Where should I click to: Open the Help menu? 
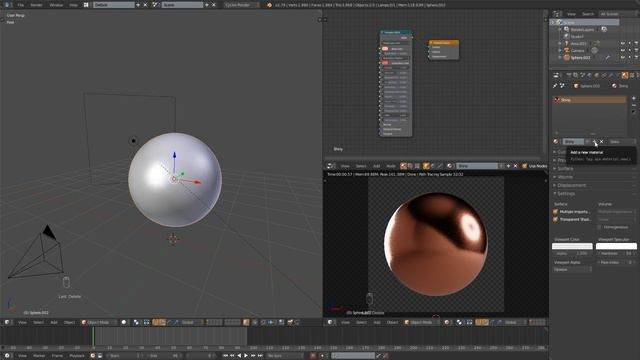73,5
